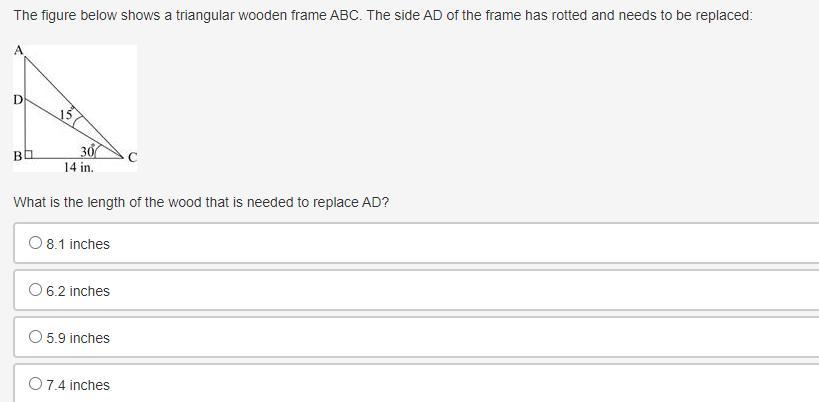Click the "7.4 inches" answer label text
The height and width of the screenshot is (402, 819).
pyautogui.click(x=78, y=385)
